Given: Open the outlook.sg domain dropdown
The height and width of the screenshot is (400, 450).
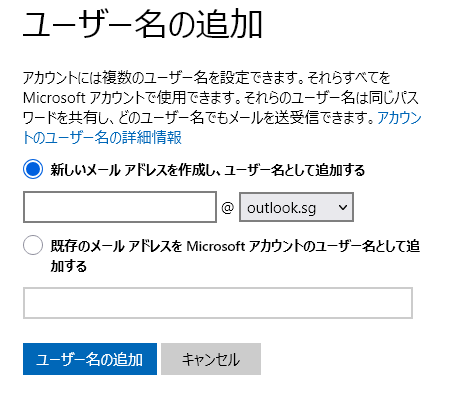Looking at the screenshot, I should pos(296,207).
